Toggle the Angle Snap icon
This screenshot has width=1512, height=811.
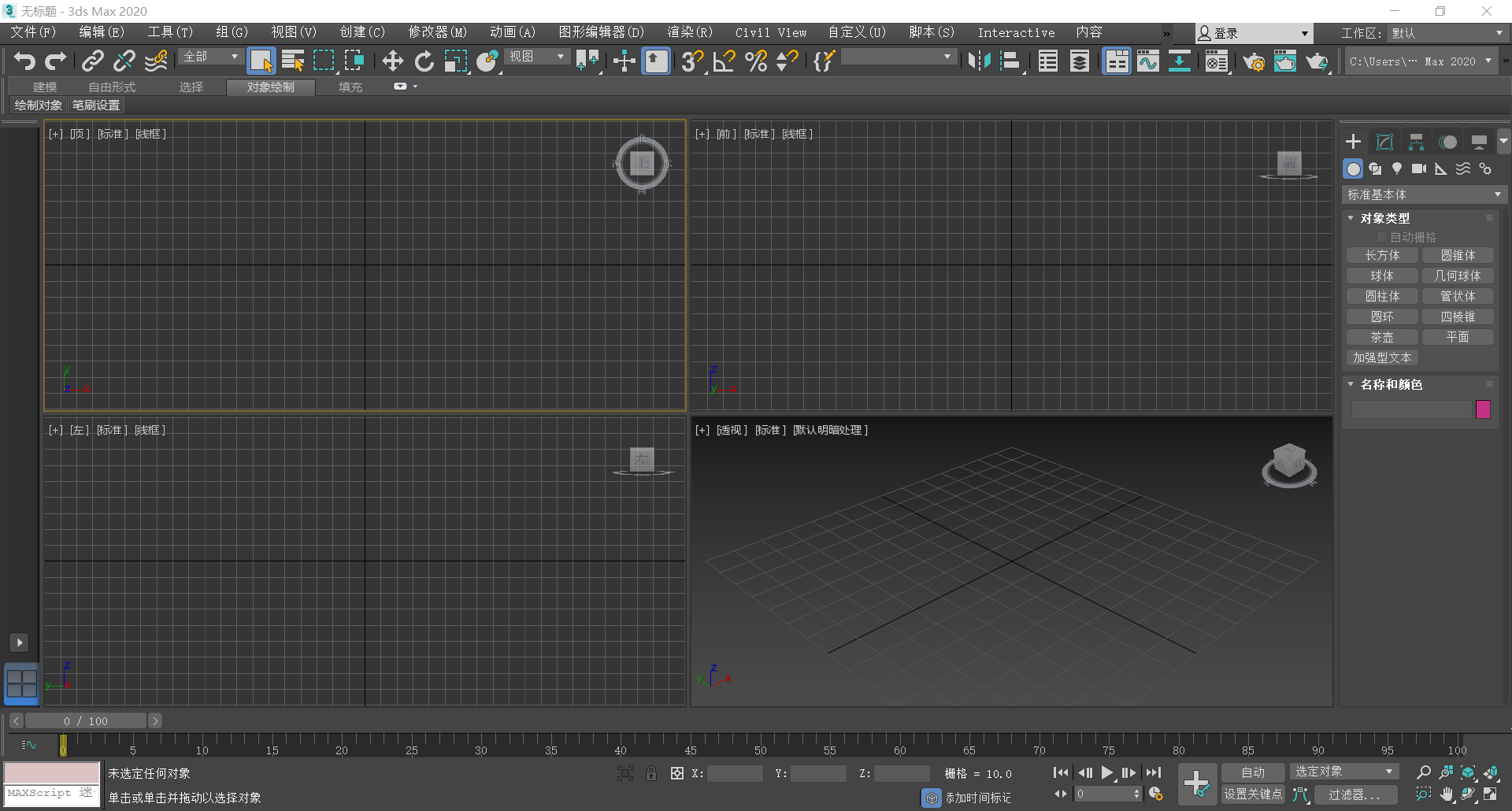[724, 61]
